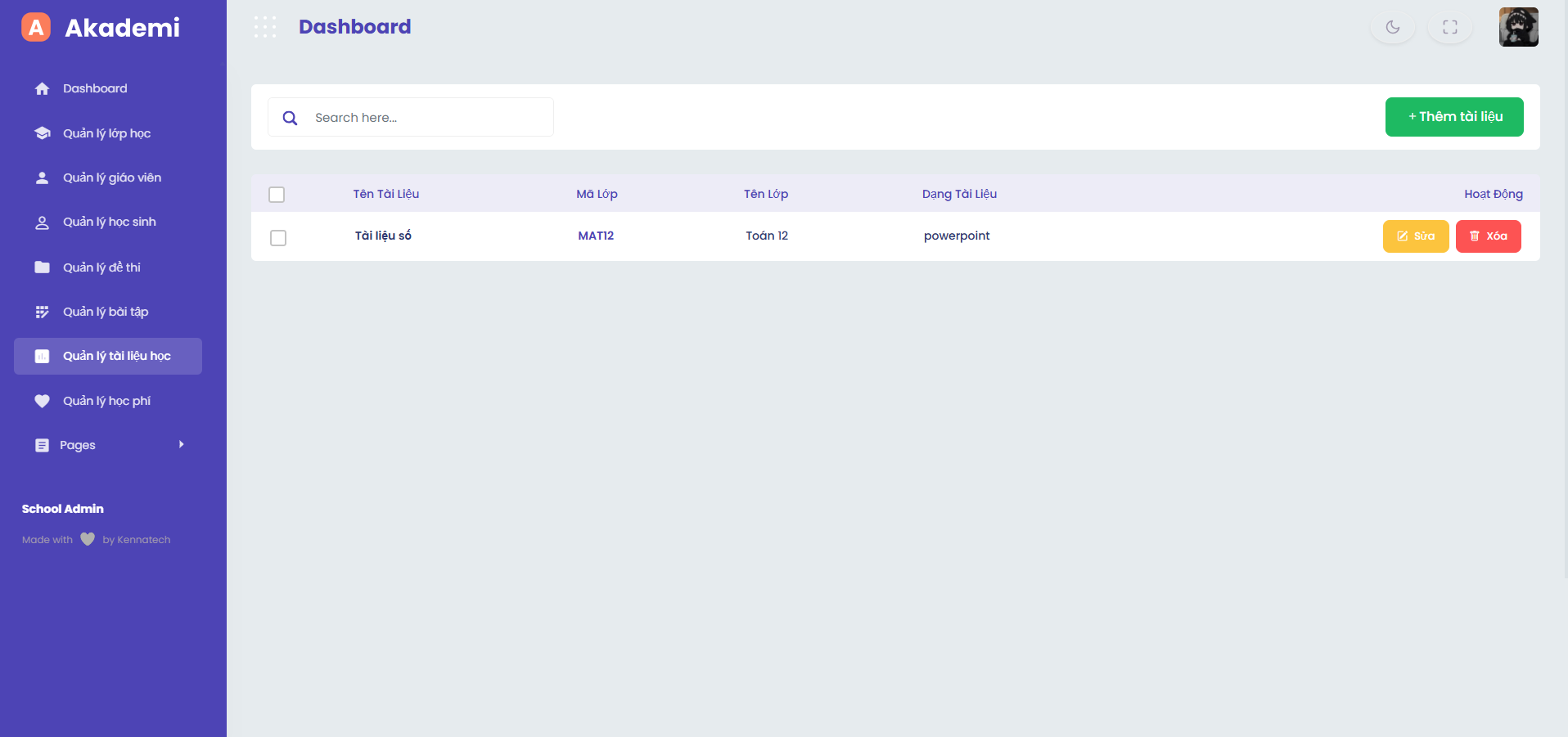This screenshot has width=1568, height=737.
Task: Open the dotted grid menu icon
Action: [x=264, y=27]
